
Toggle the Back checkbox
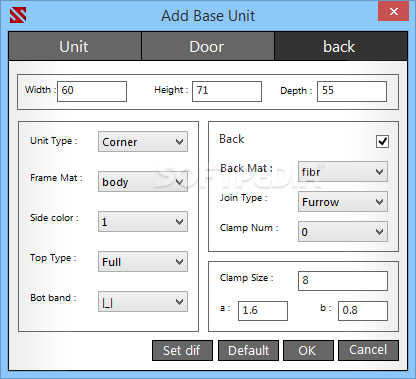382,141
